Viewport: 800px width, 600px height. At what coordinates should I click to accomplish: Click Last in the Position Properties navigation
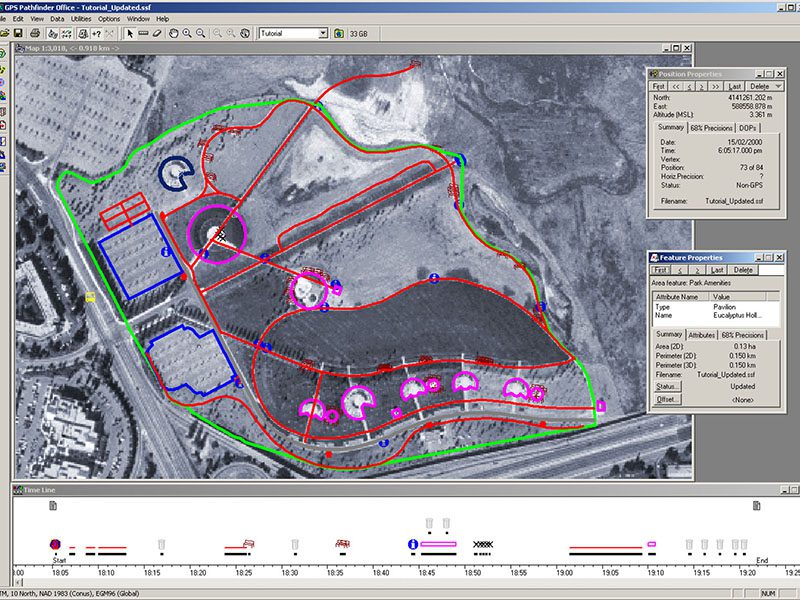734,86
